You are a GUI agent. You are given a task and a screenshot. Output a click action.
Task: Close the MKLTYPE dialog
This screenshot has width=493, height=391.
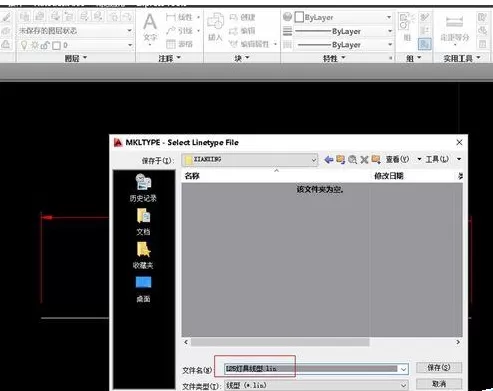(x=459, y=142)
